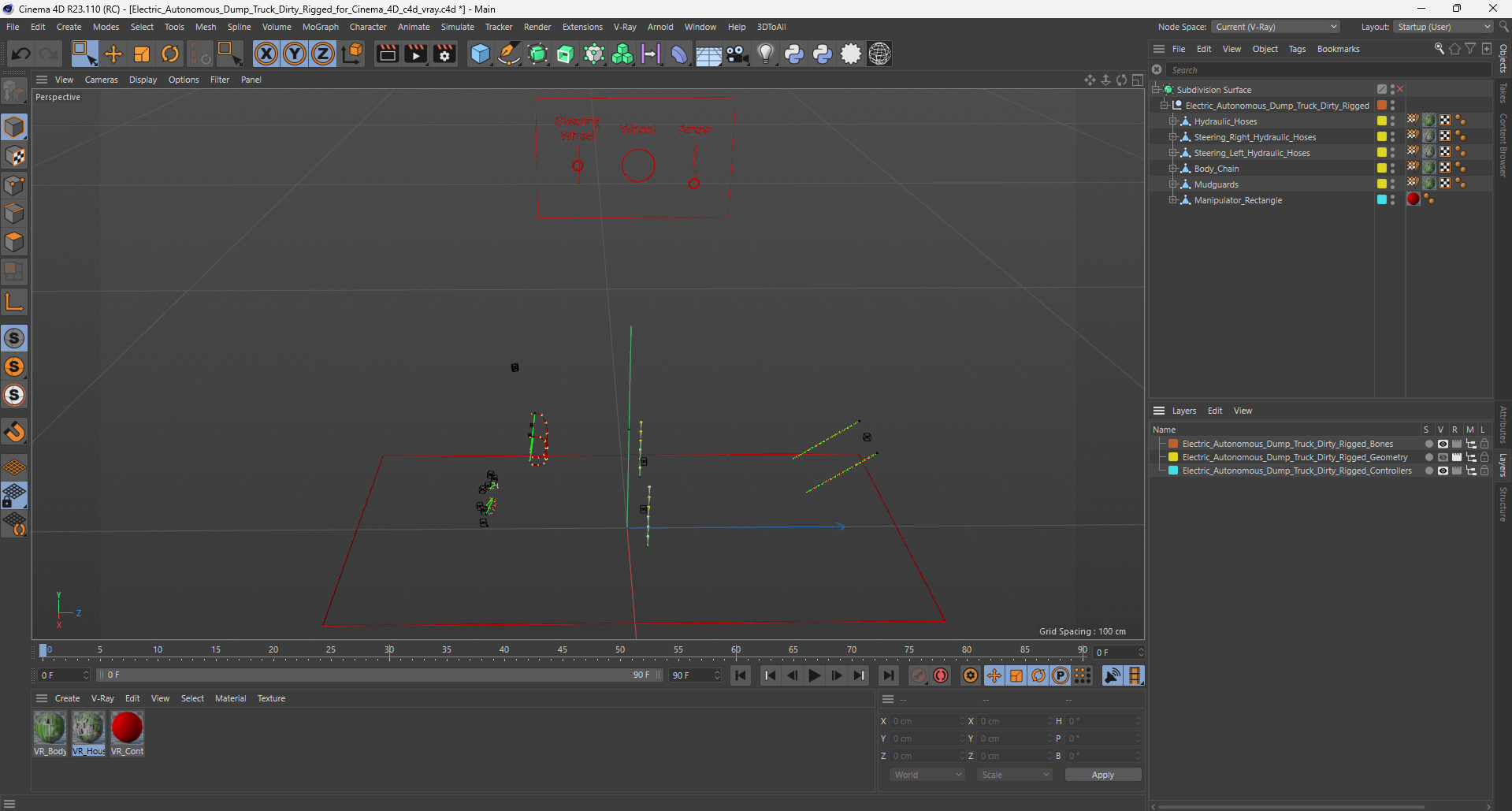Click the top S snap icon

(14, 338)
